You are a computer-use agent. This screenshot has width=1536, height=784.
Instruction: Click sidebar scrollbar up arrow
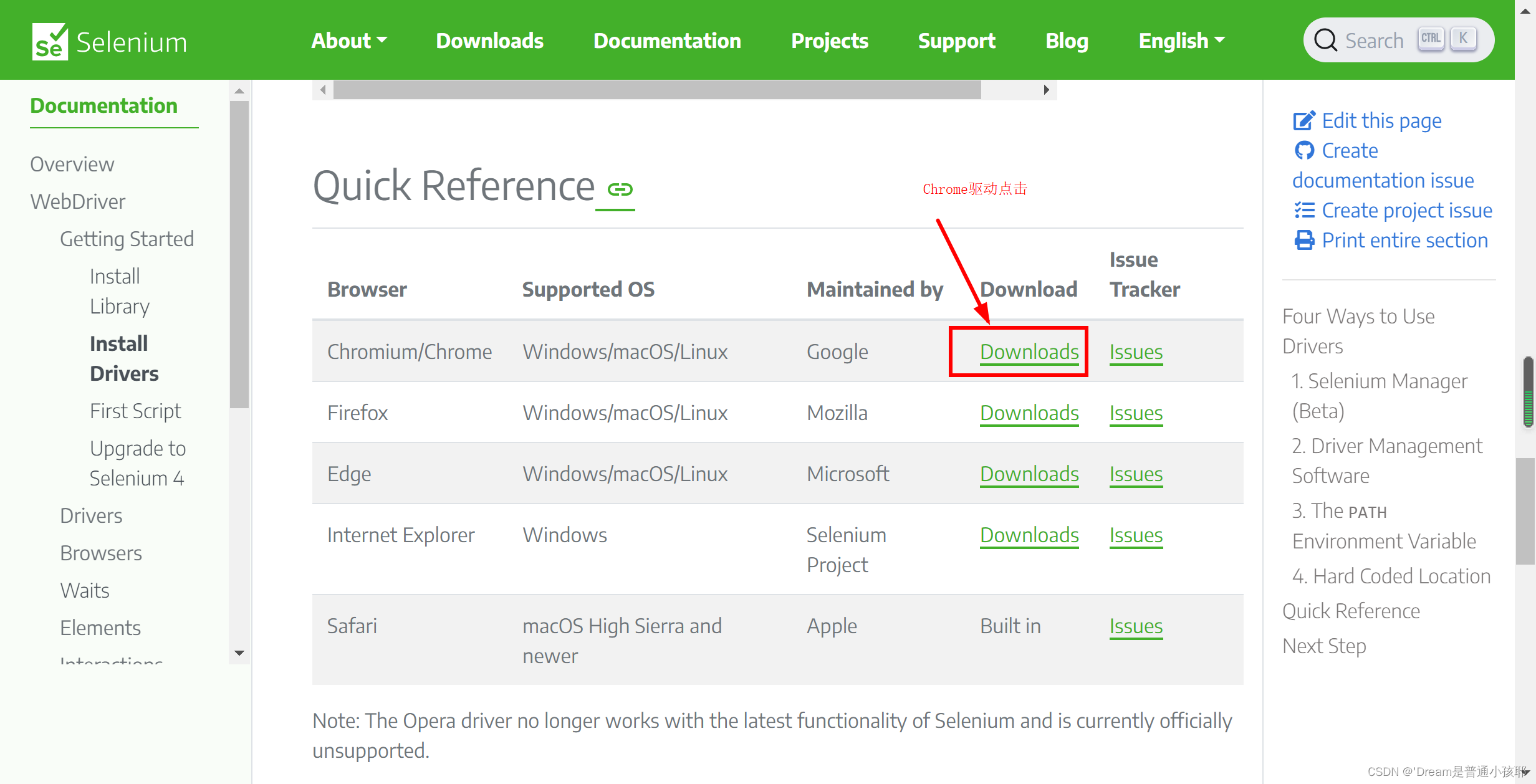point(239,91)
